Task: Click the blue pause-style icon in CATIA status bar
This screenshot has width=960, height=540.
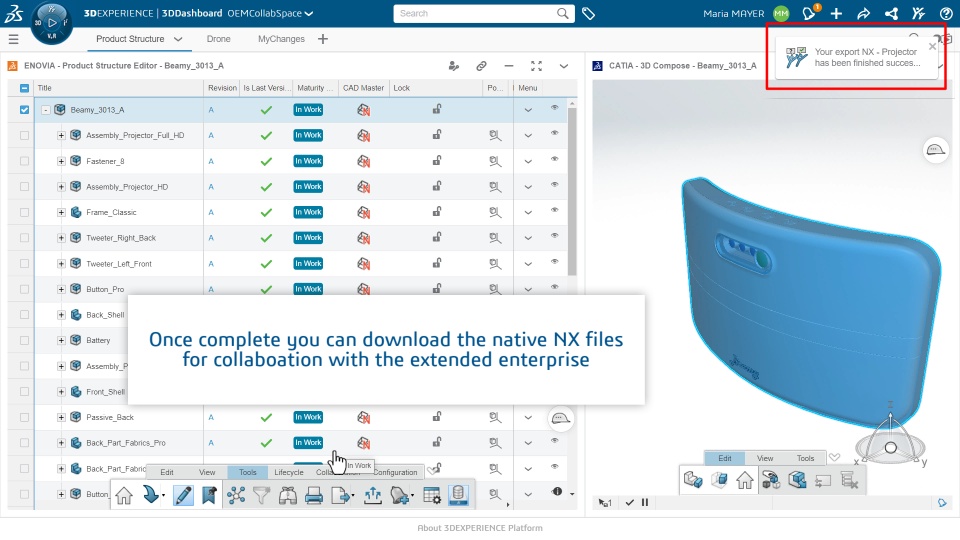Action: [x=645, y=502]
